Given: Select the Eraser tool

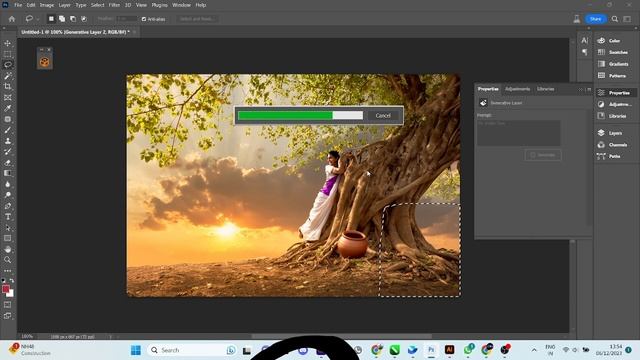Looking at the screenshot, I should pyautogui.click(x=8, y=162).
